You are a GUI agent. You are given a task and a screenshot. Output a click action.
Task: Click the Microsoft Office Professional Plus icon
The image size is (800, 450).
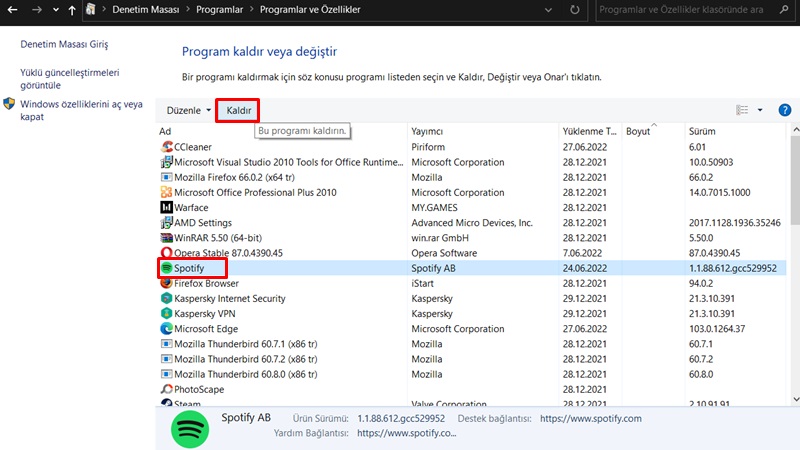tap(166, 192)
